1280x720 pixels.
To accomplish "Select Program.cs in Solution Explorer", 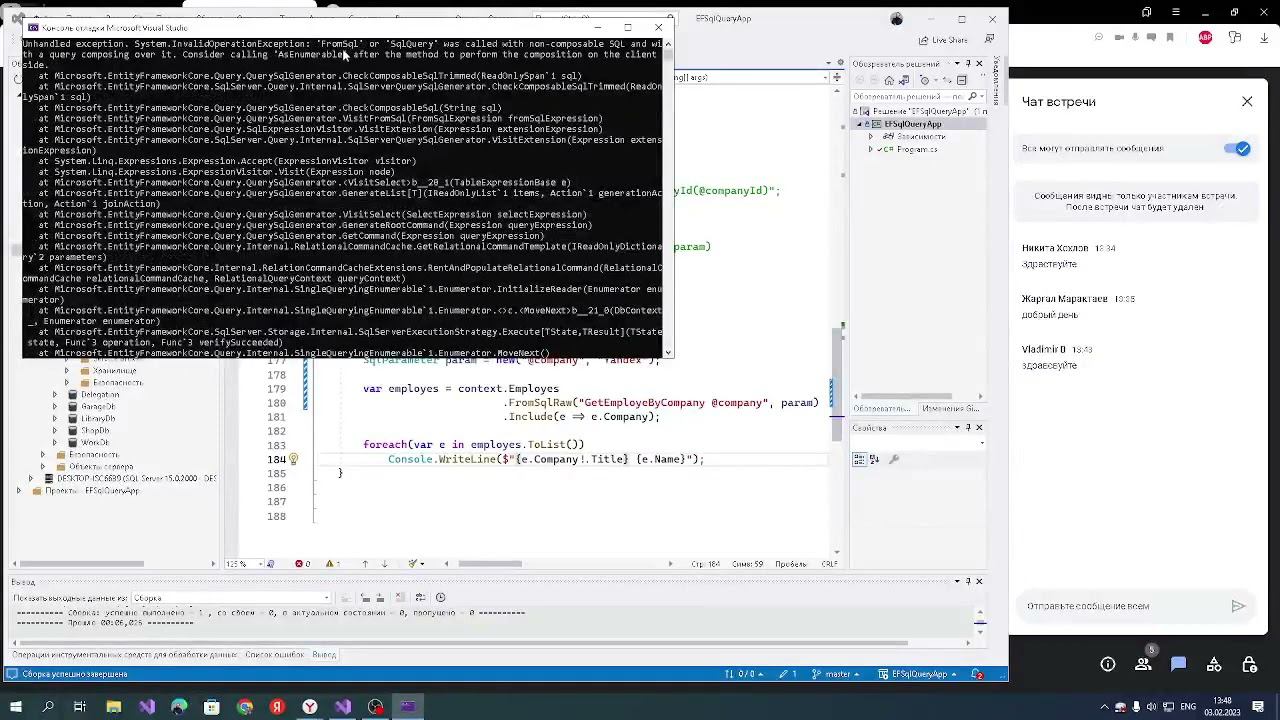I will tap(917, 149).
